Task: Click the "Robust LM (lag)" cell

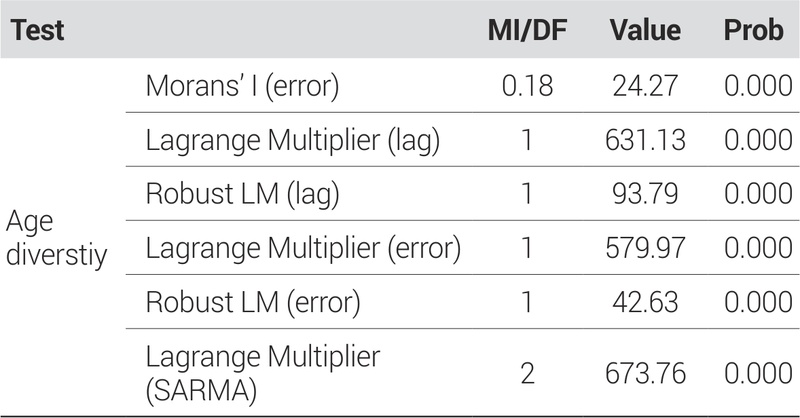Action: (x=242, y=193)
